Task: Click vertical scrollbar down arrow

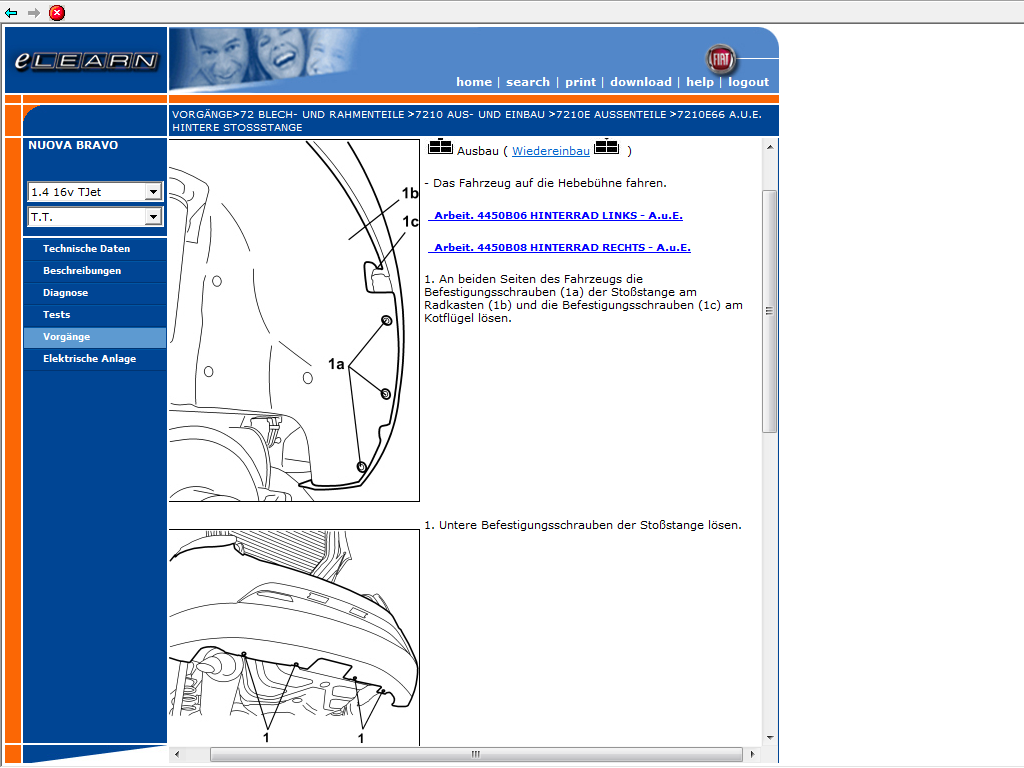Action: tap(770, 738)
